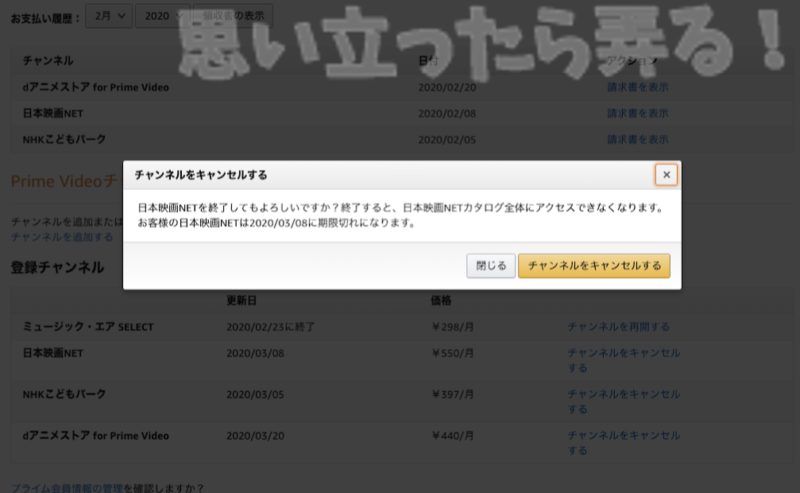Click the ¥550/月 price
This screenshot has height=493, width=800.
[x=453, y=353]
